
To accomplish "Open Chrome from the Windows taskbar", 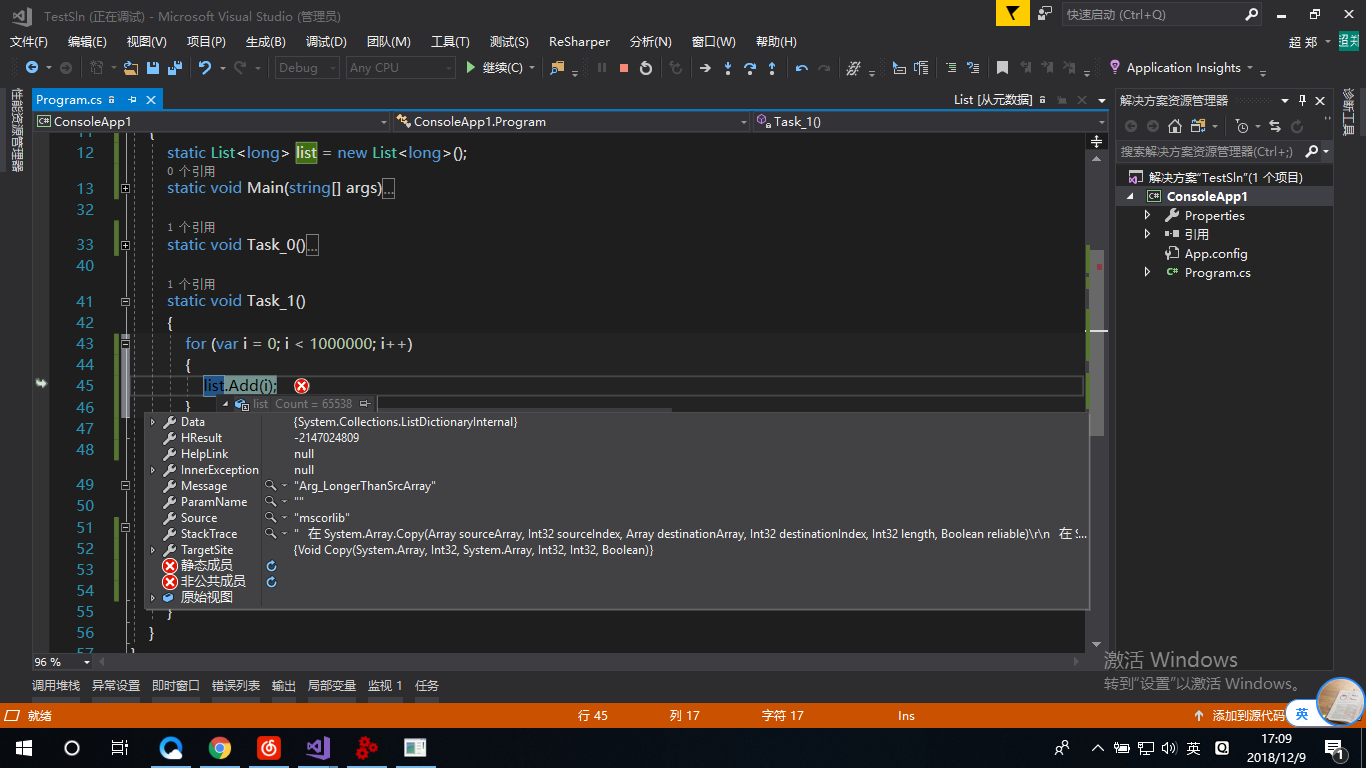I will click(x=220, y=747).
